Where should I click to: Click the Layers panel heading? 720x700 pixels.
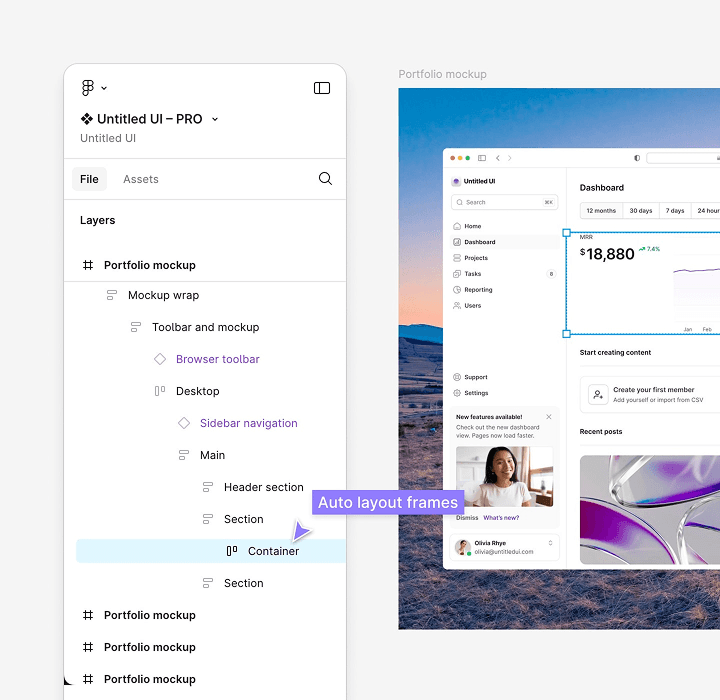(x=97, y=220)
